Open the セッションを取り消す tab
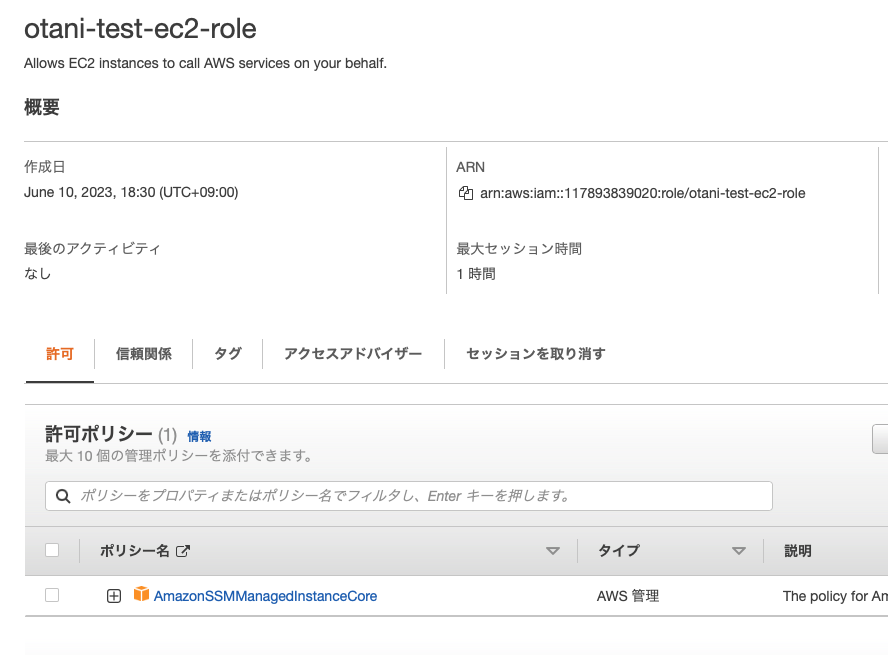The width and height of the screenshot is (888, 655). pyautogui.click(x=535, y=354)
